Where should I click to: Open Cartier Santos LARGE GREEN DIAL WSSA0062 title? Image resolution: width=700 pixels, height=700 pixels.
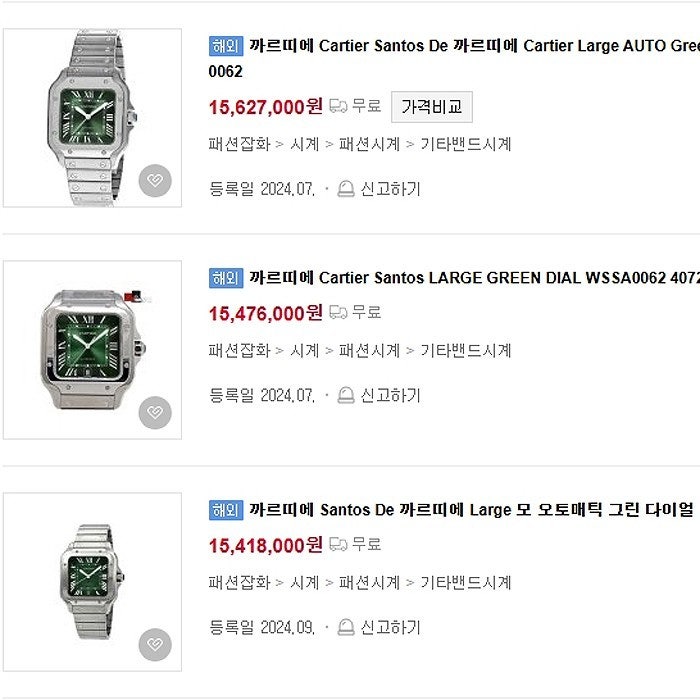[474, 278]
